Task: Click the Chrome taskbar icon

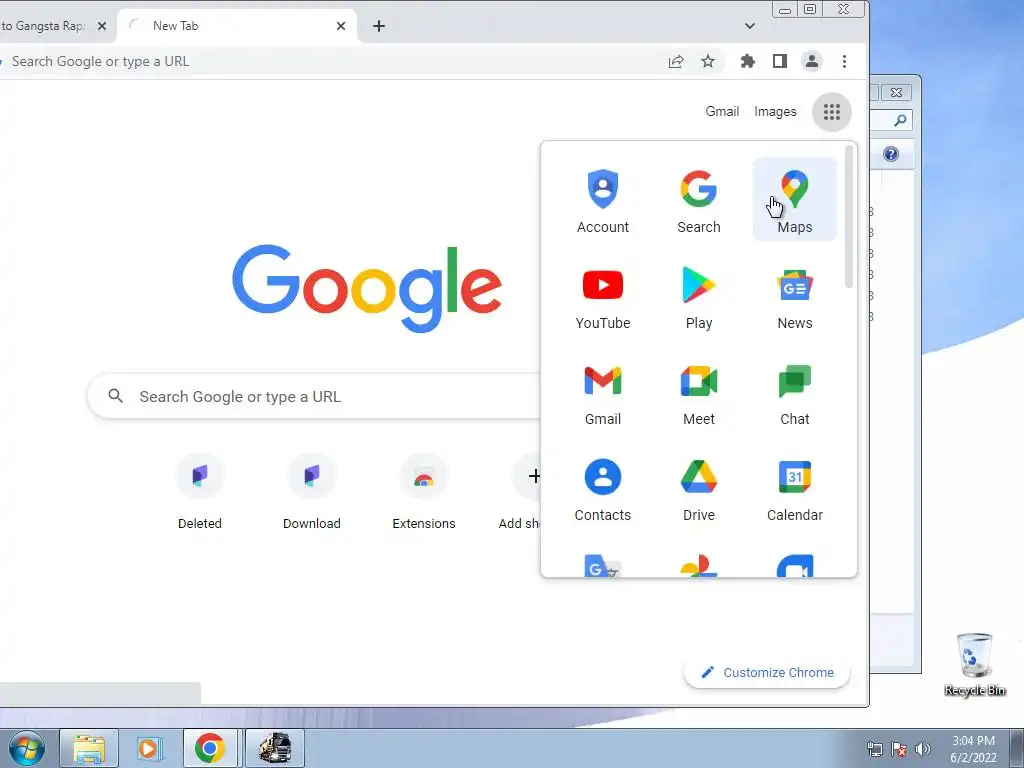Action: click(210, 748)
